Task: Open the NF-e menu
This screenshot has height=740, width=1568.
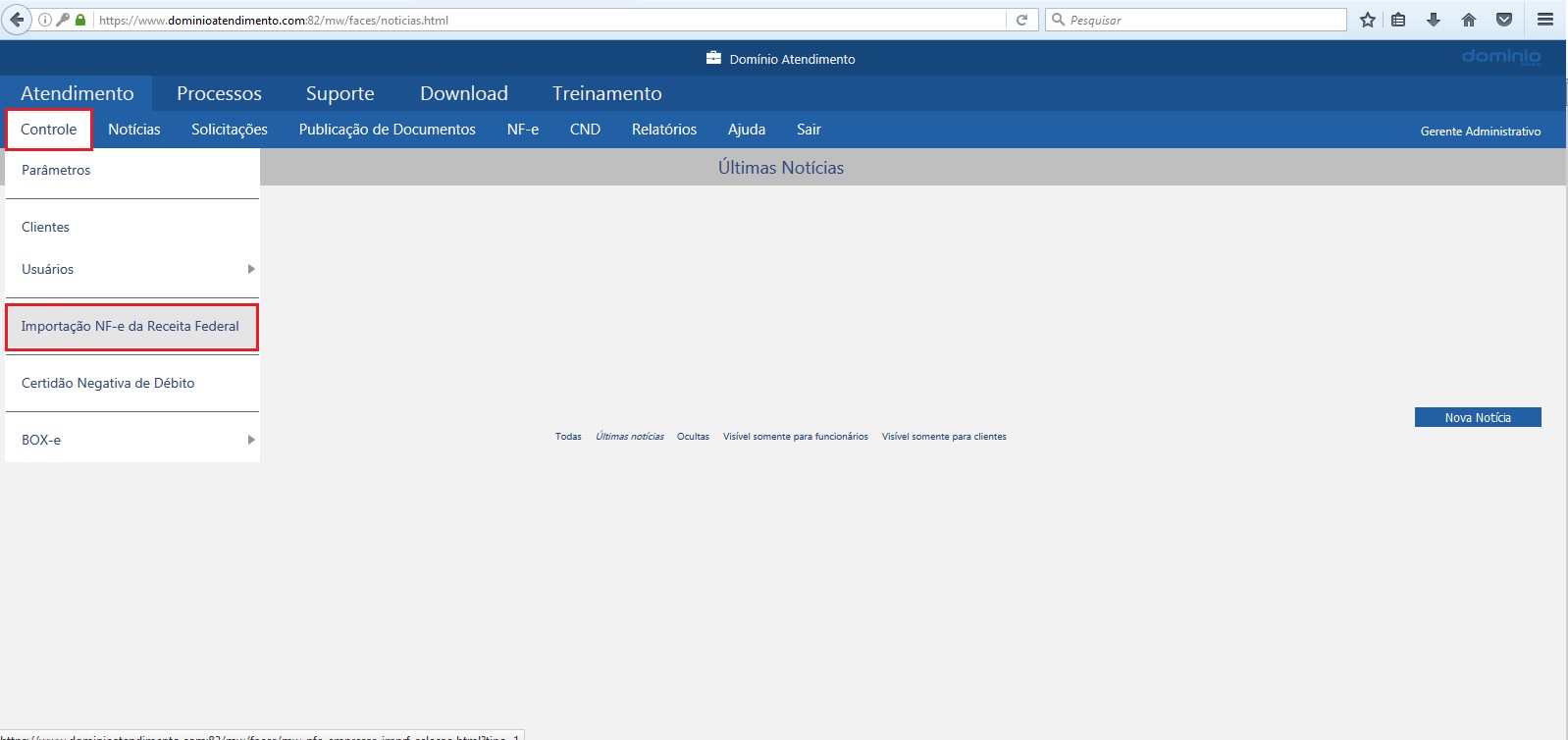Action: [x=523, y=130]
